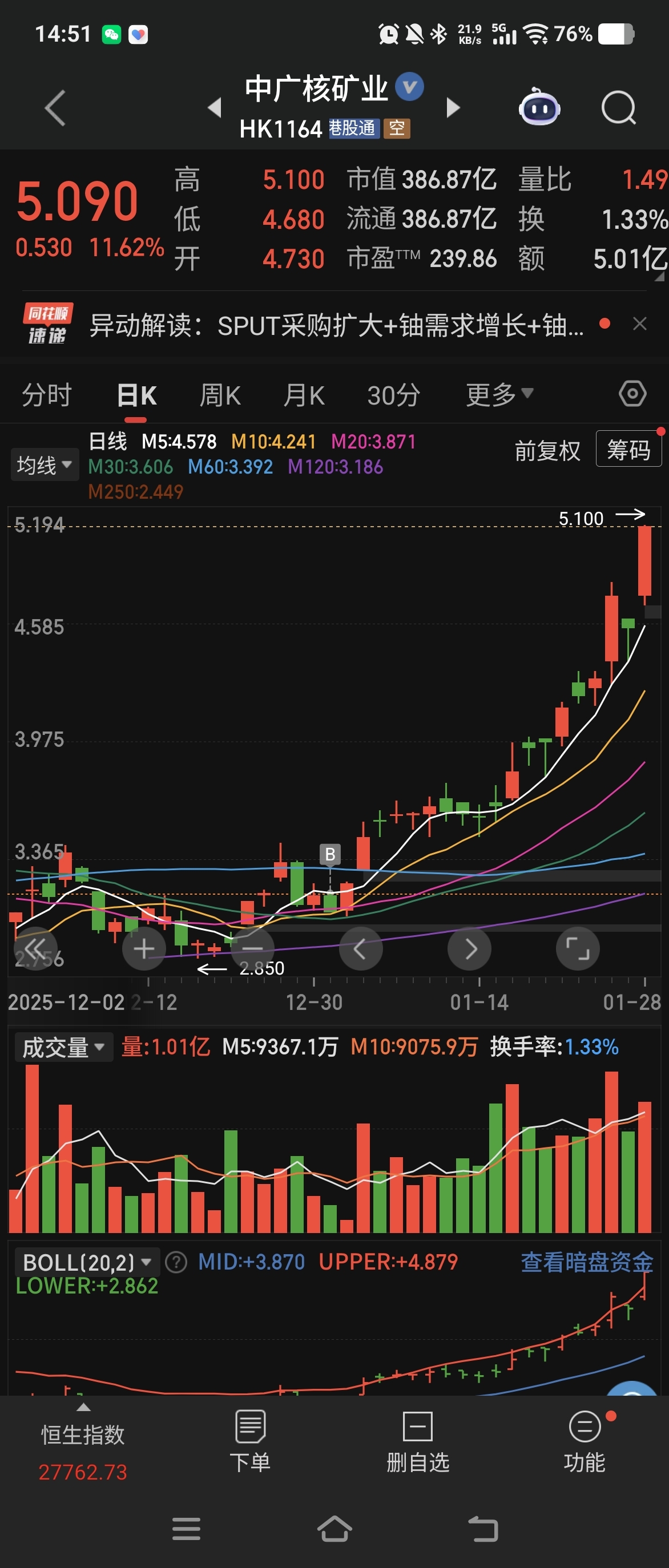Open the 成交量 indicator dropdown
669x1568 pixels.
[x=64, y=1048]
